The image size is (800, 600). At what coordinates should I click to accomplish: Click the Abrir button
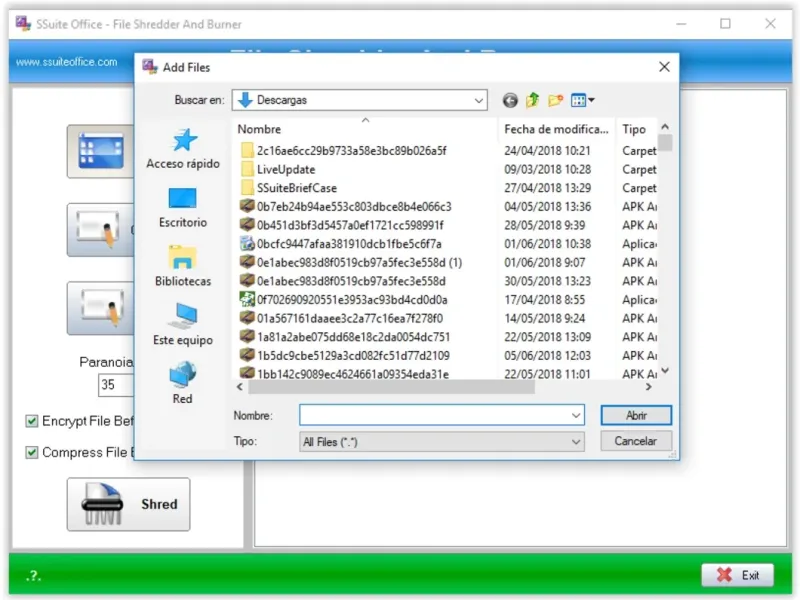(x=636, y=415)
